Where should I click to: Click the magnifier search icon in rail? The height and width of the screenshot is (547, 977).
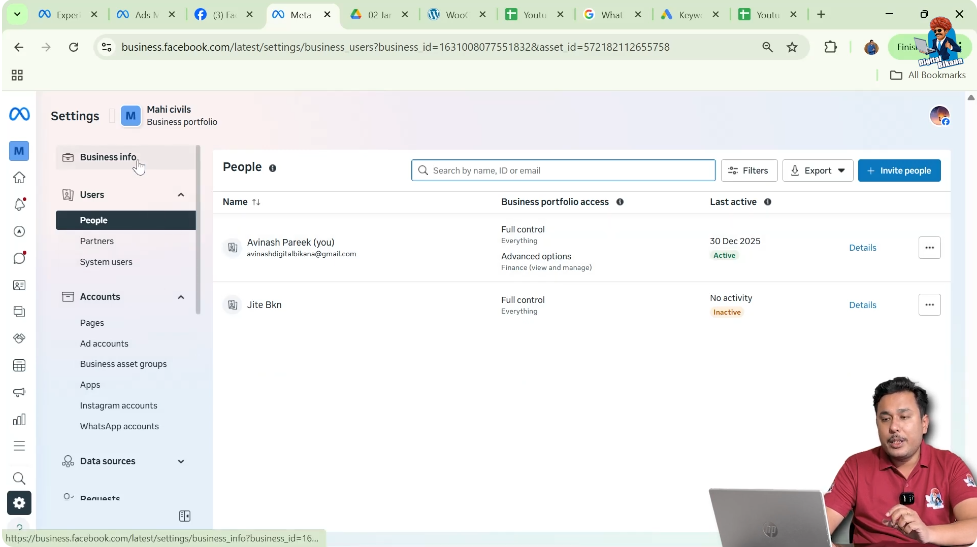point(19,478)
